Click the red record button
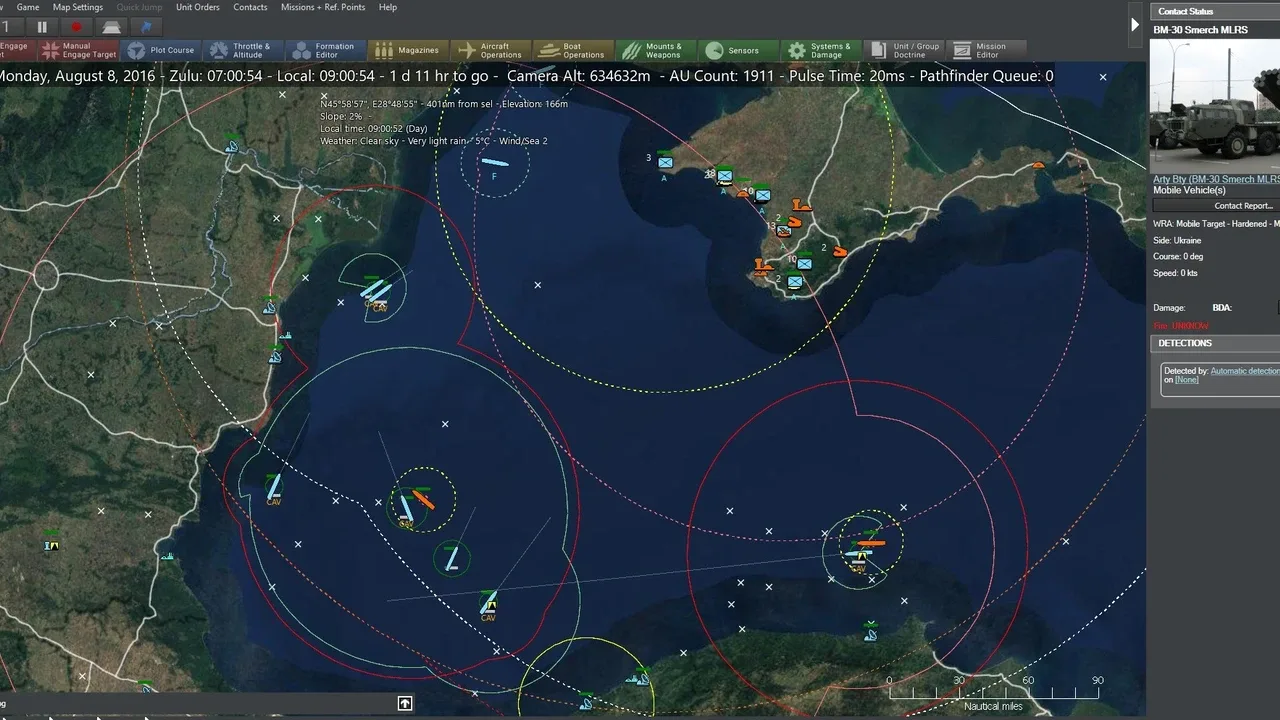The width and height of the screenshot is (1280, 720). (76, 27)
